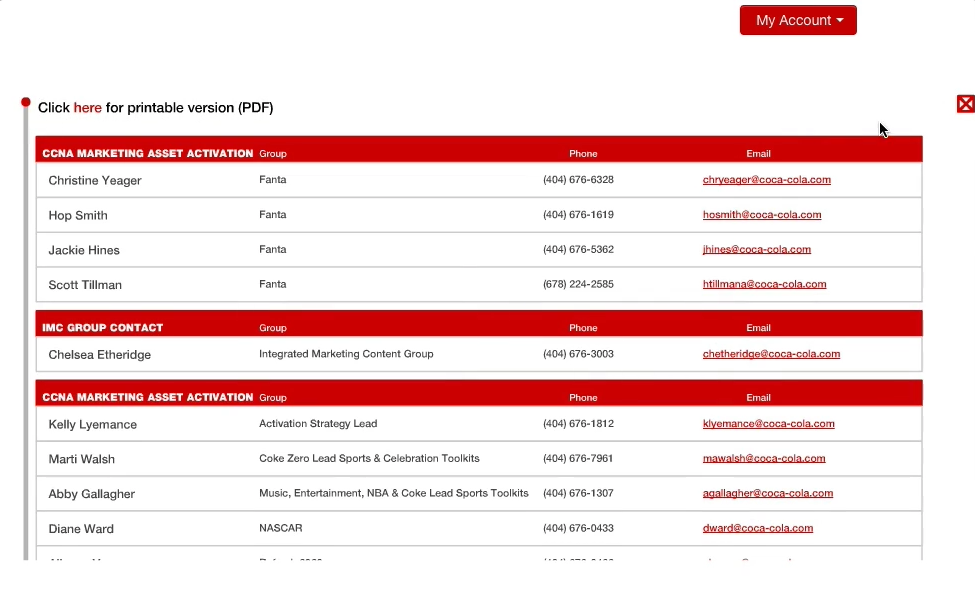
Task: Click phone number (404) 676-6328
Action: [578, 180]
